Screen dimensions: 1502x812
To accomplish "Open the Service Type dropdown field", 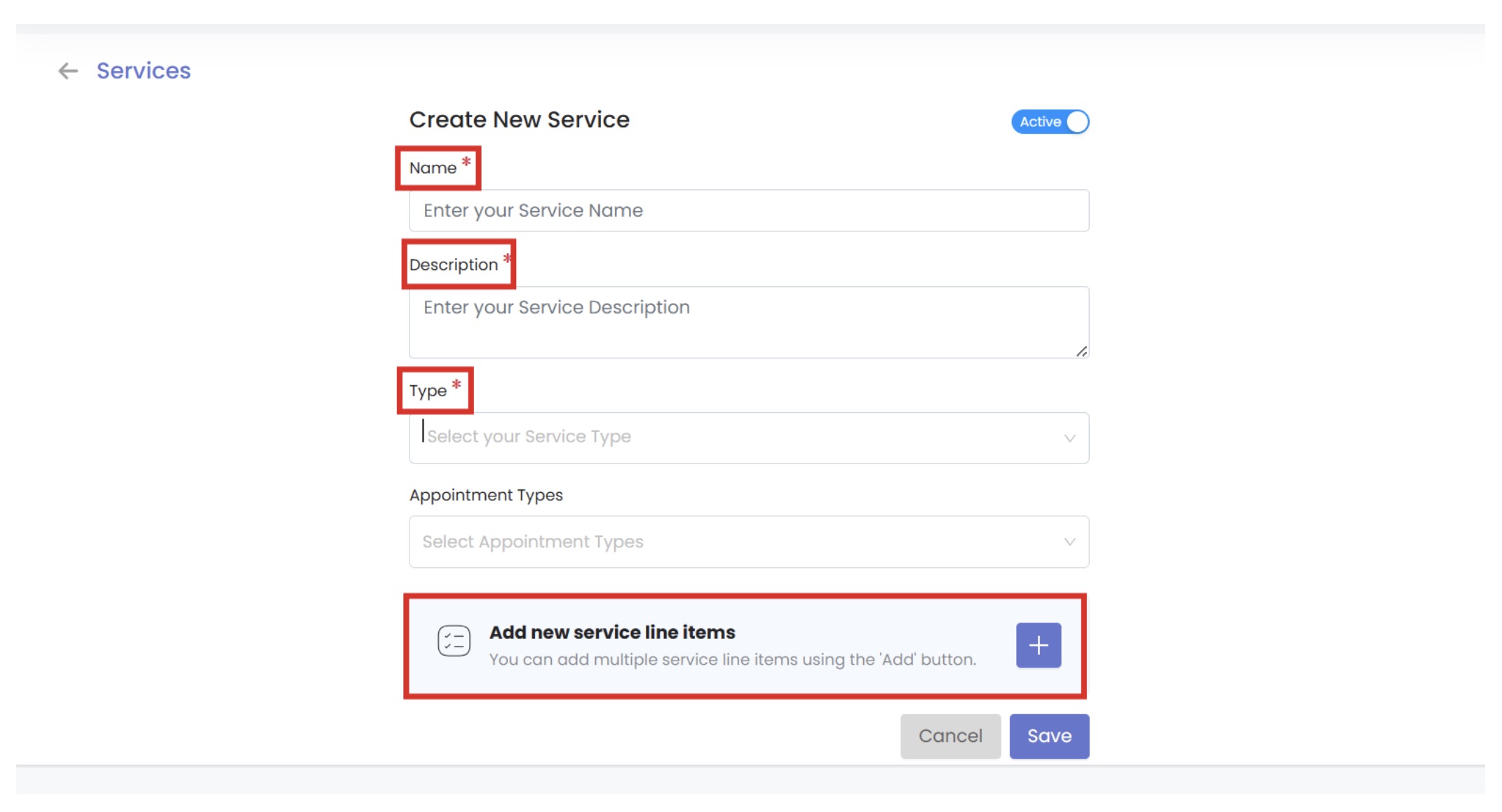I will [x=736, y=438].
